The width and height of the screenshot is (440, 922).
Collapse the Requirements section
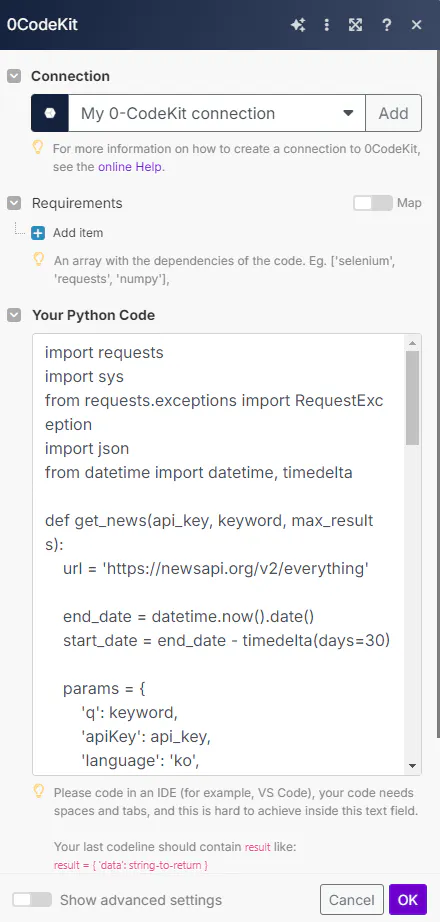click(x=14, y=203)
